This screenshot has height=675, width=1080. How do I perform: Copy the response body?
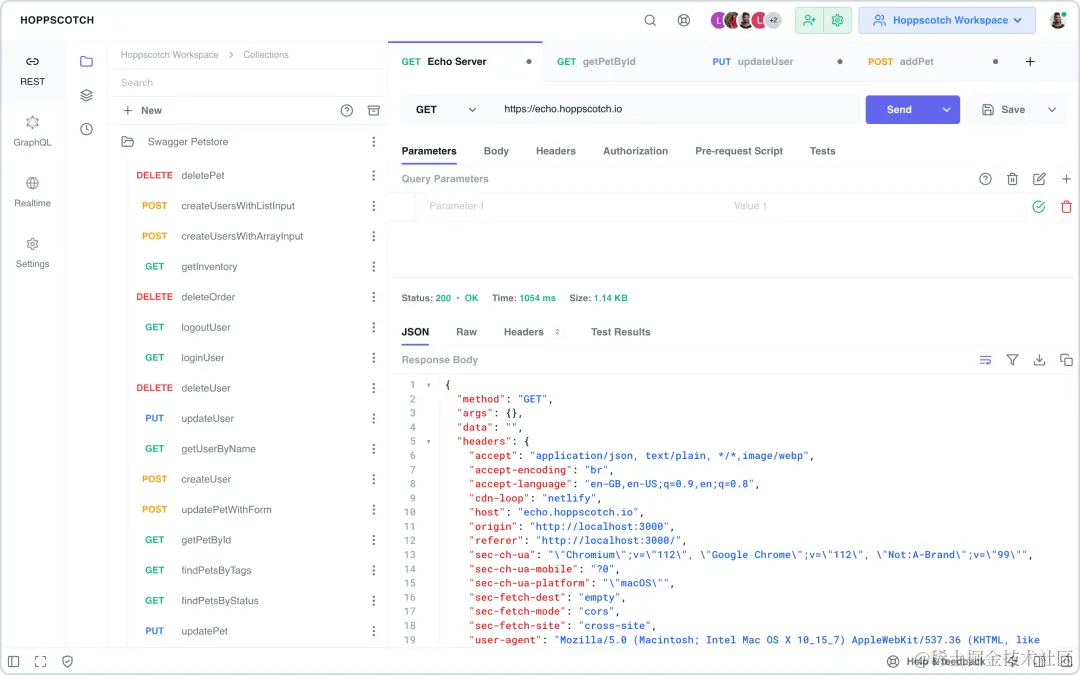tap(1066, 360)
